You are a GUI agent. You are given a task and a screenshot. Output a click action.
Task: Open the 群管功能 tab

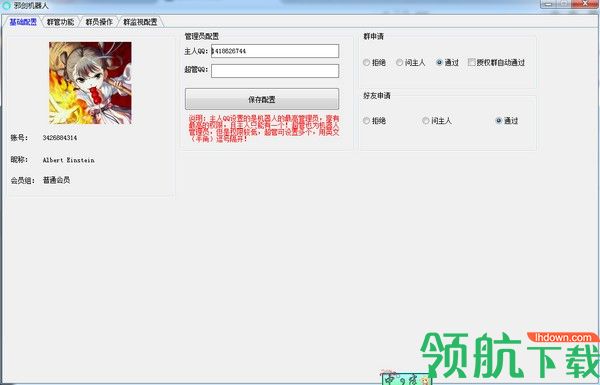(x=60, y=22)
